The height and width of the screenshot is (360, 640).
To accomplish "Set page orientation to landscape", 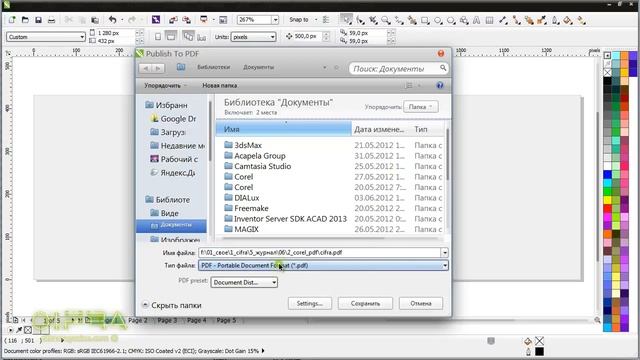I will [171, 37].
